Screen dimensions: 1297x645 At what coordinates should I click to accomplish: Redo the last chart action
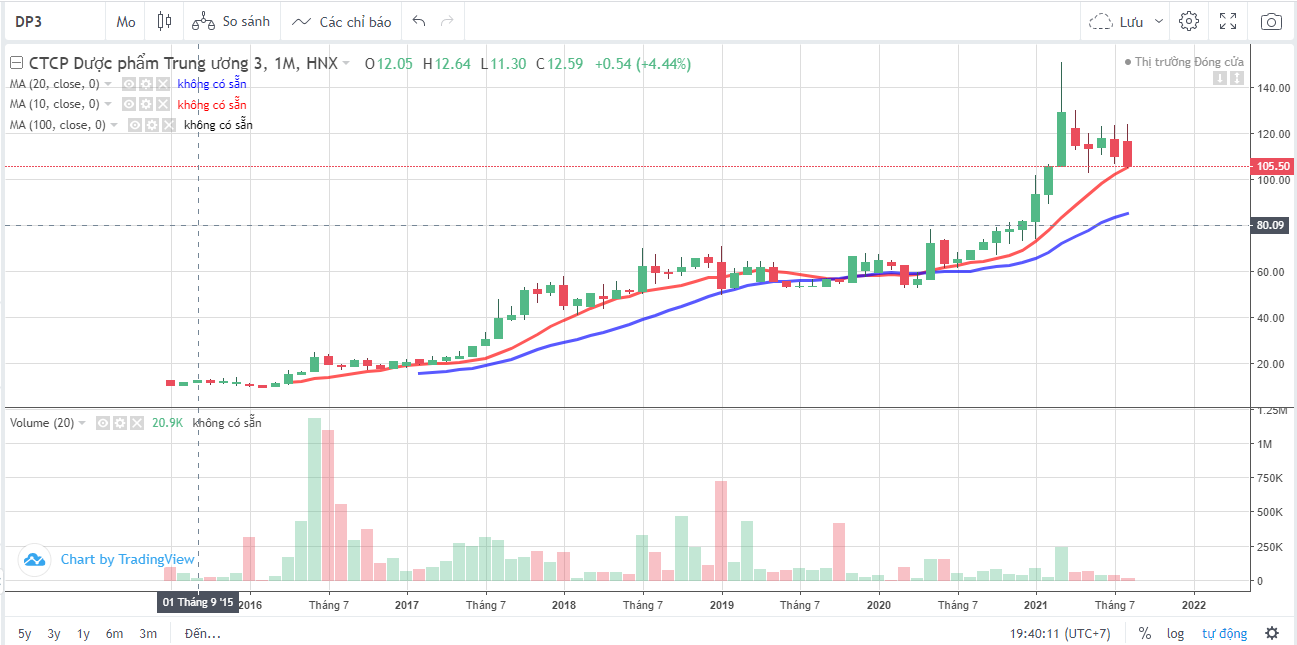(x=447, y=21)
